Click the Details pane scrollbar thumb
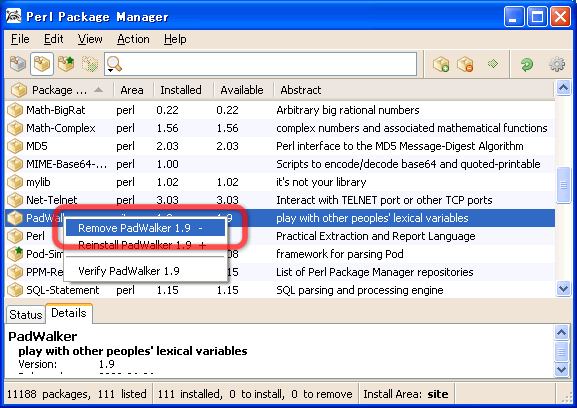This screenshot has width=577, height=408. [x=561, y=351]
